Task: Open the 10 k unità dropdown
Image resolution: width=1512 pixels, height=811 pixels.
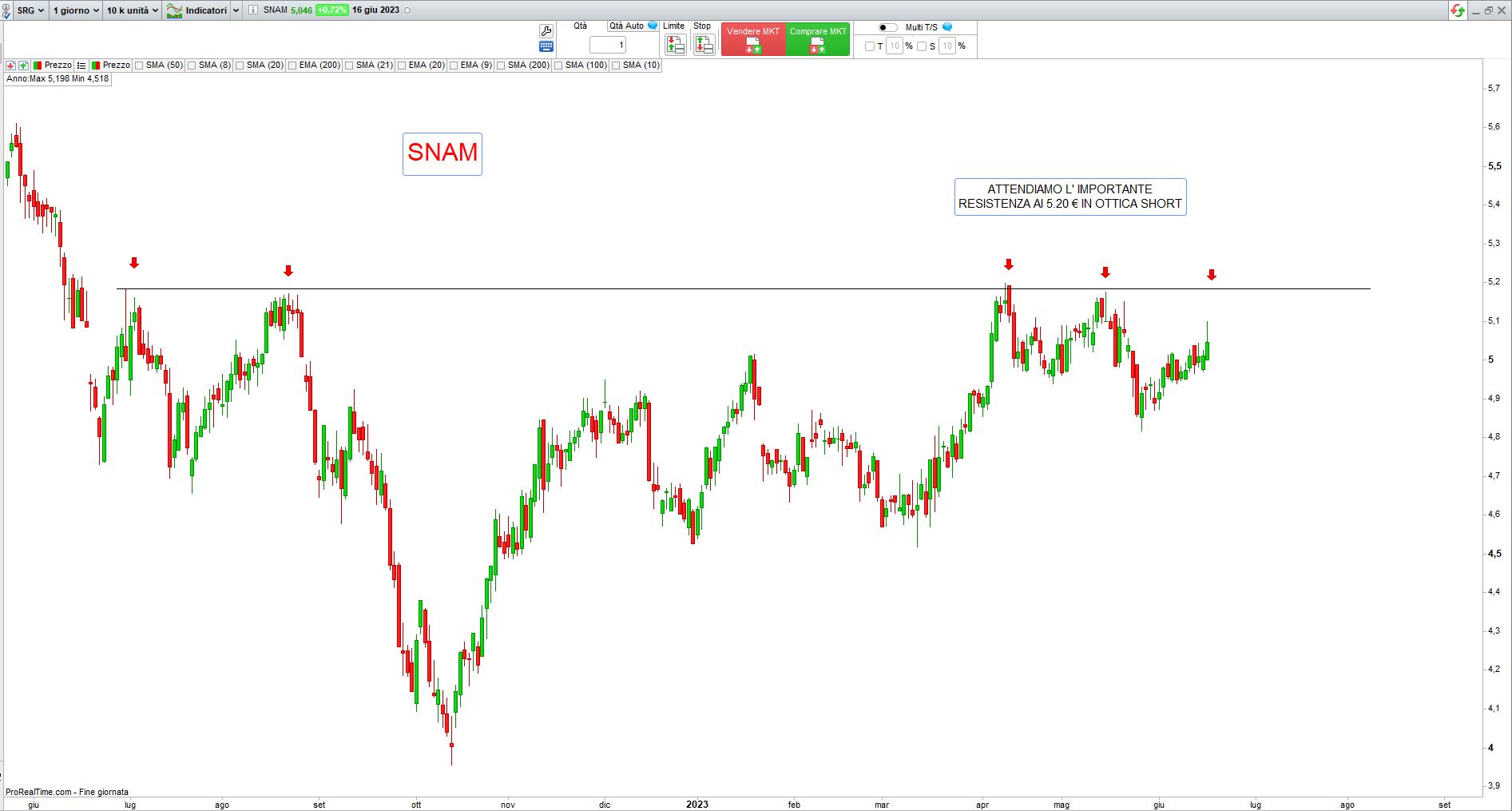Action: pyautogui.click(x=133, y=10)
